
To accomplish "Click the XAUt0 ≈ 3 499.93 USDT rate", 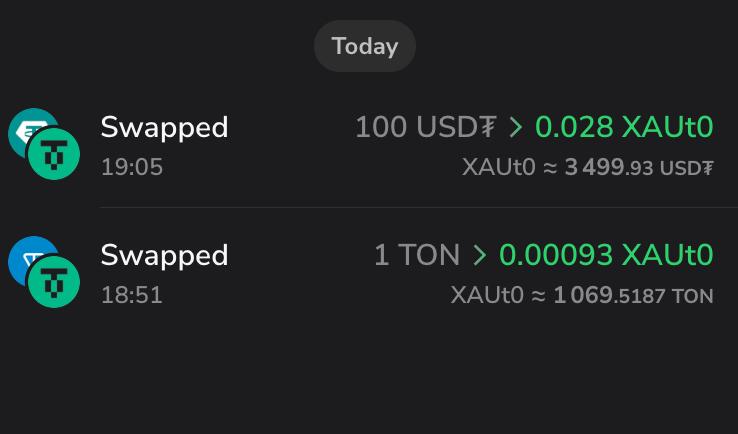I will [x=588, y=167].
